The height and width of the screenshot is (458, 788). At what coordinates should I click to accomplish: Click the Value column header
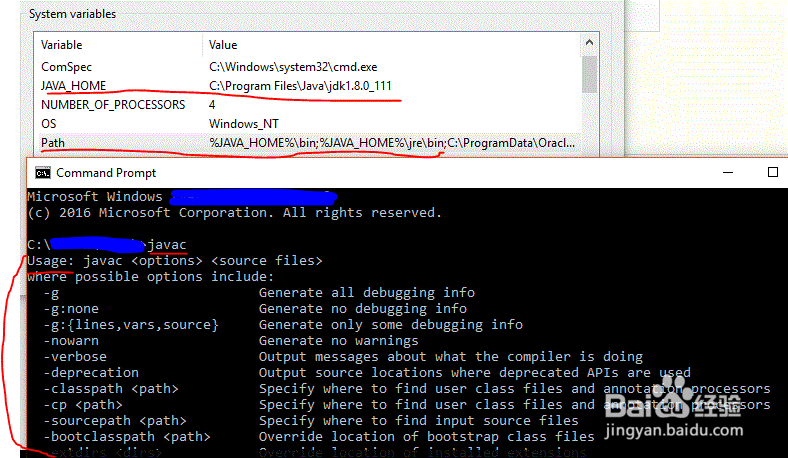coord(223,45)
